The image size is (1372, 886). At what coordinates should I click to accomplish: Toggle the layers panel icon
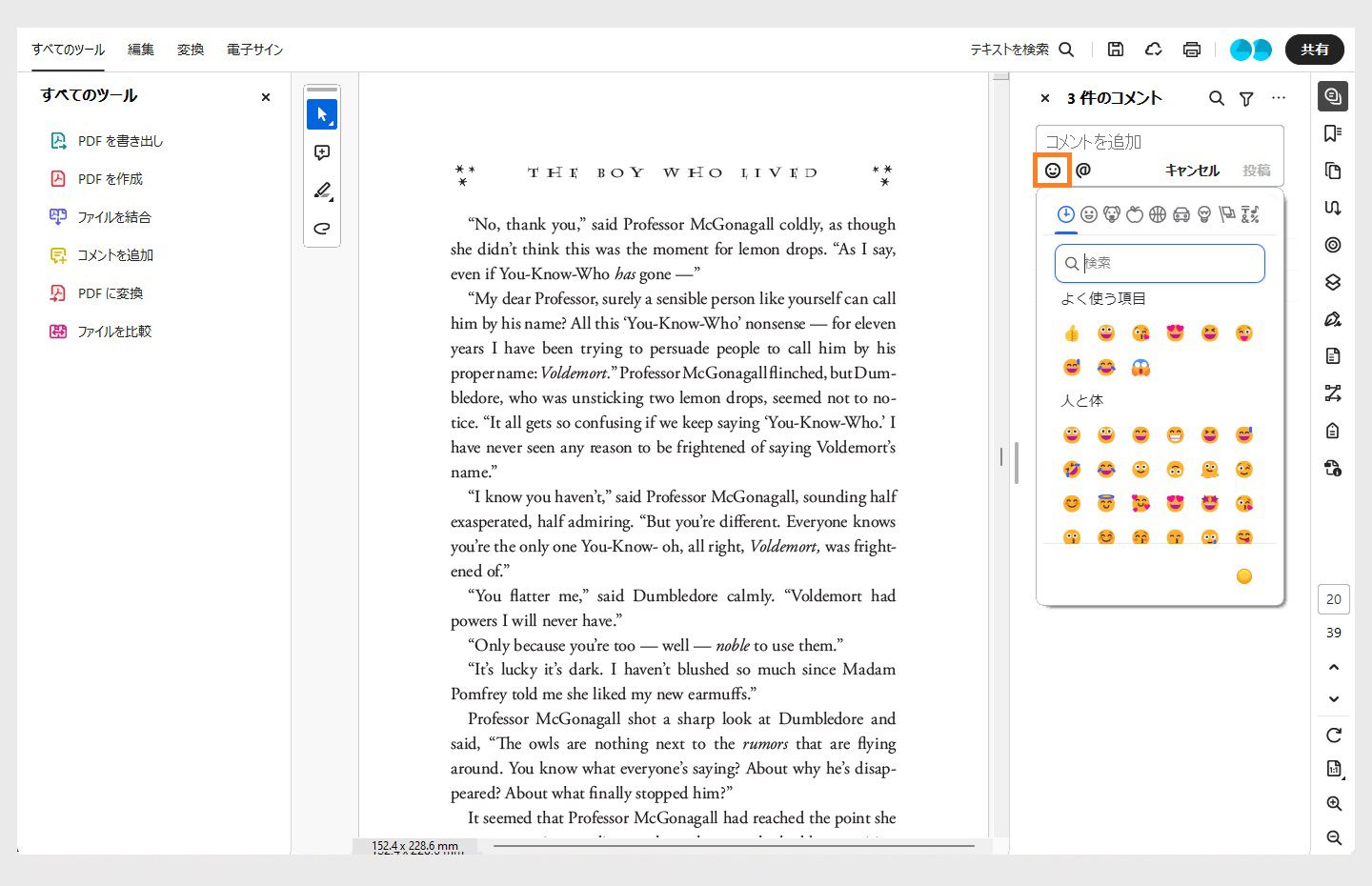1333,282
